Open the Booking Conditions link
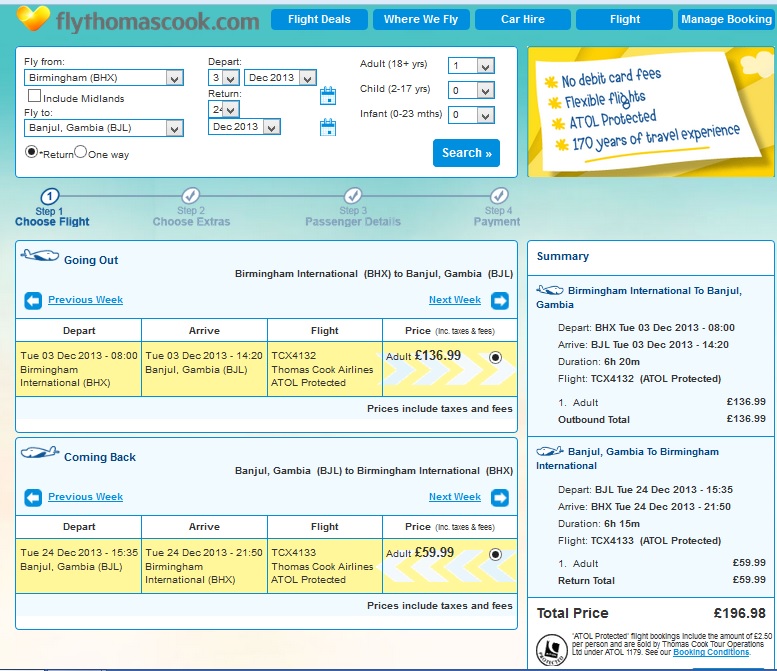Image resolution: width=777 pixels, height=671 pixels. coord(711,652)
